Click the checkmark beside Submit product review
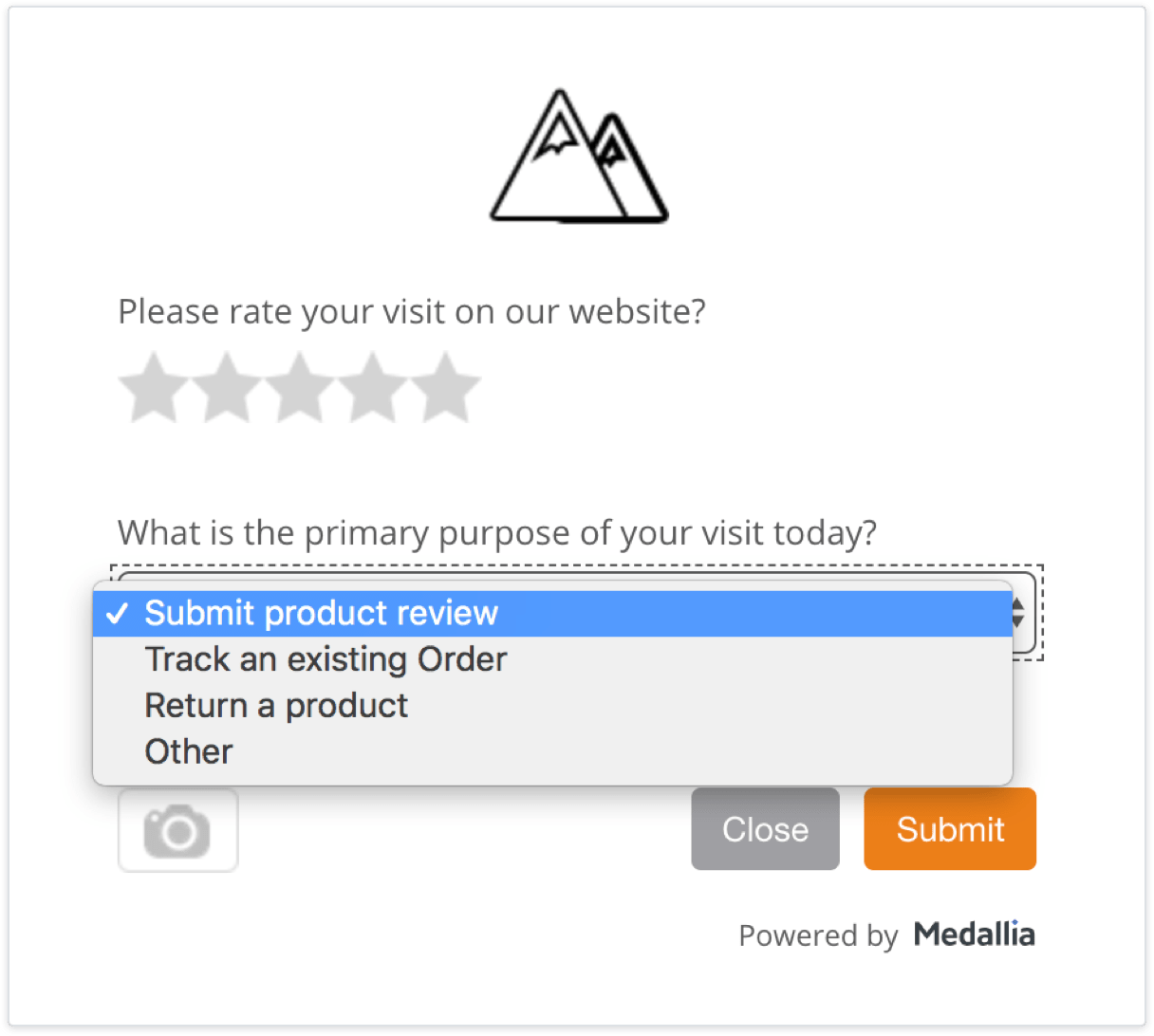1154x1036 pixels. [x=118, y=614]
